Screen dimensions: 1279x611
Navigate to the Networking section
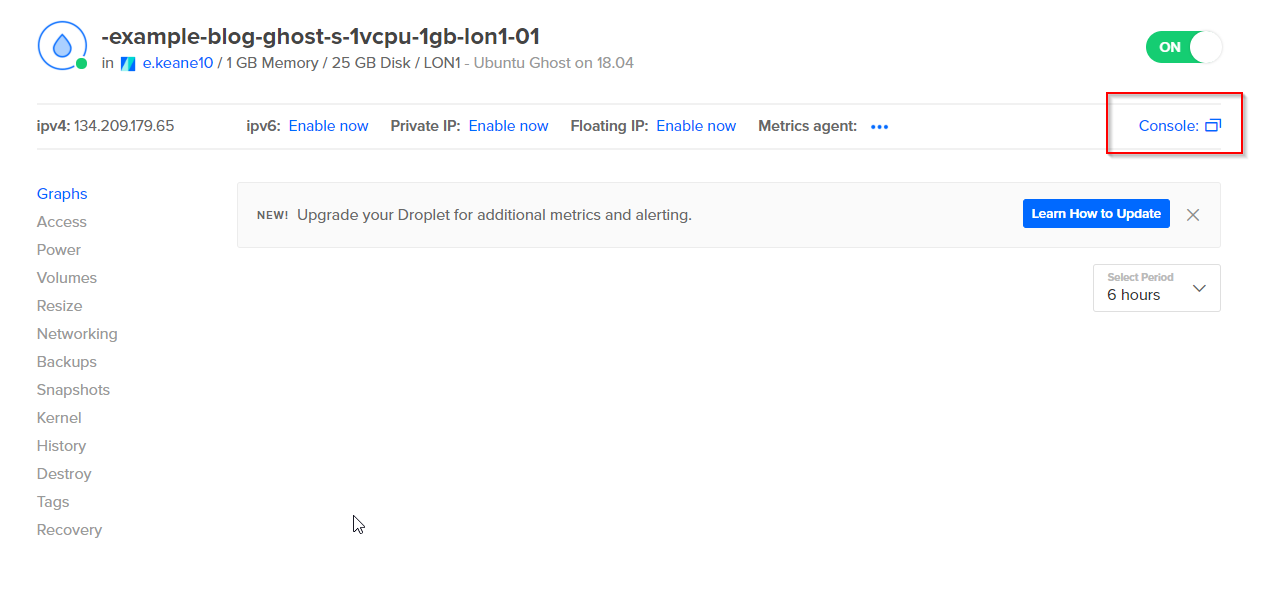[x=77, y=334]
